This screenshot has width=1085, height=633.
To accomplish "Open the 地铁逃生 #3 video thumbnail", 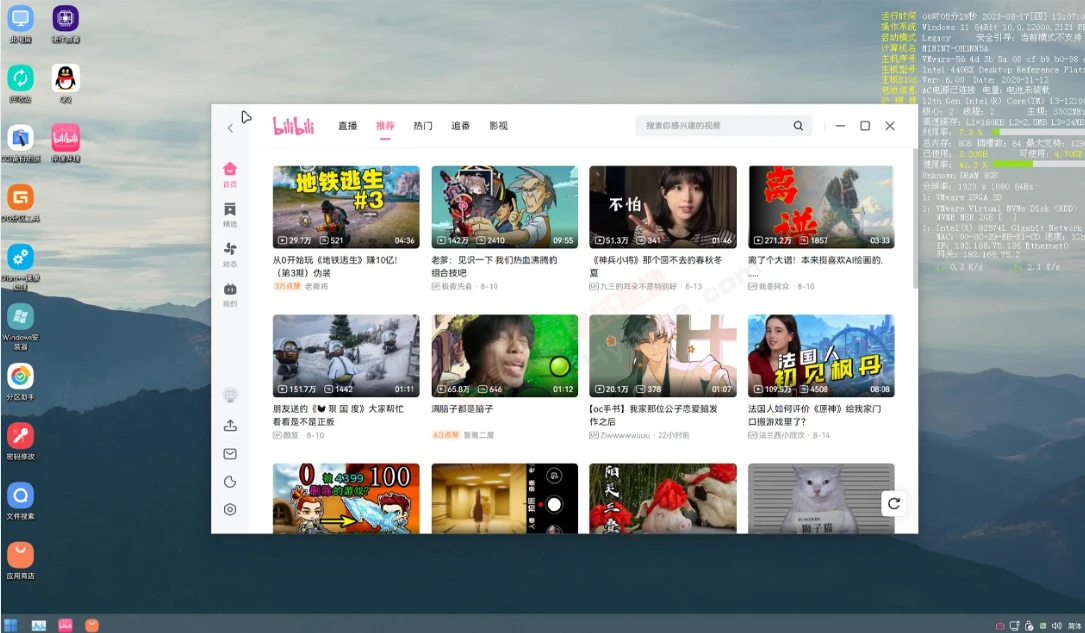I will click(x=346, y=207).
